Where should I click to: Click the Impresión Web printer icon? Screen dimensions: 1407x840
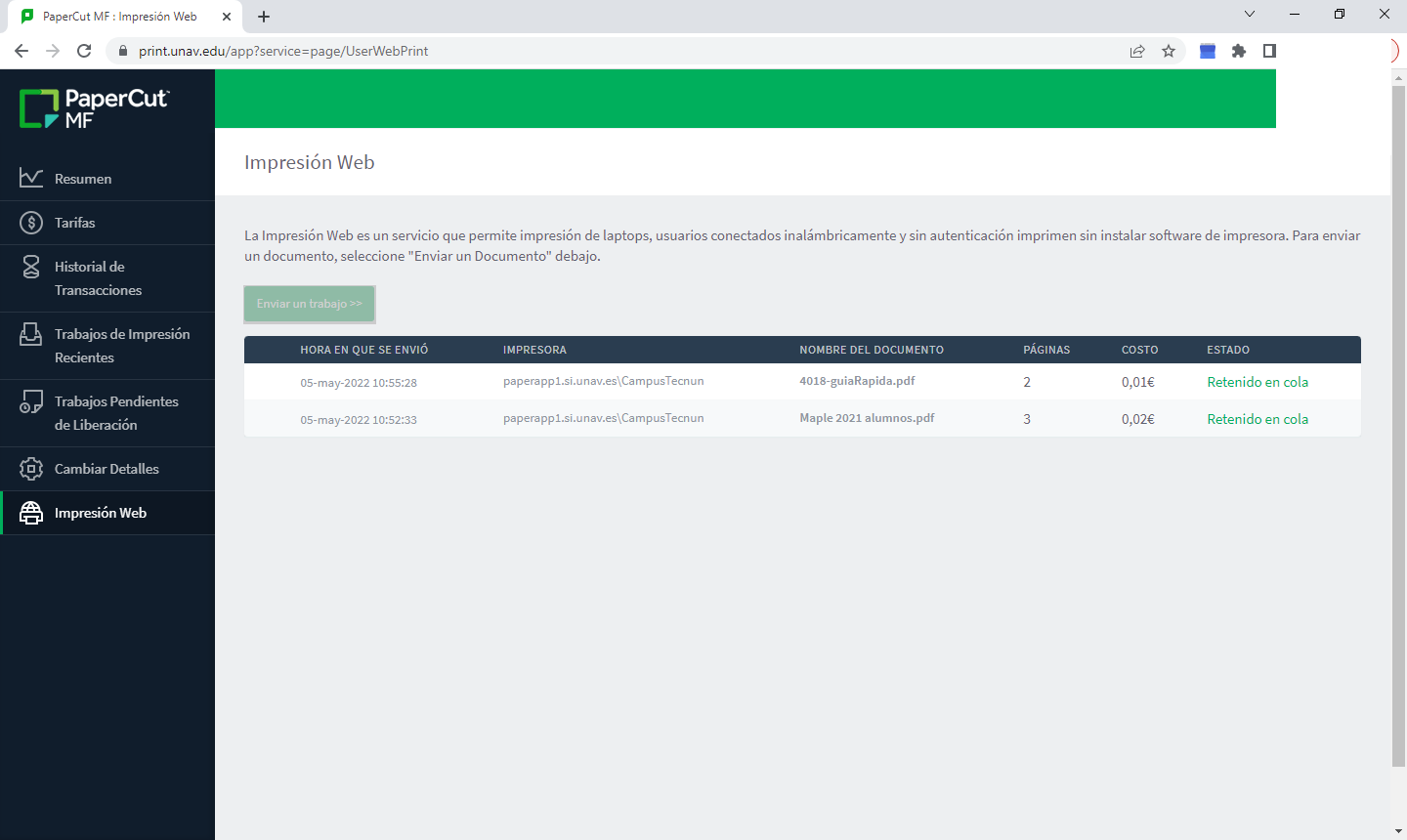coord(31,513)
